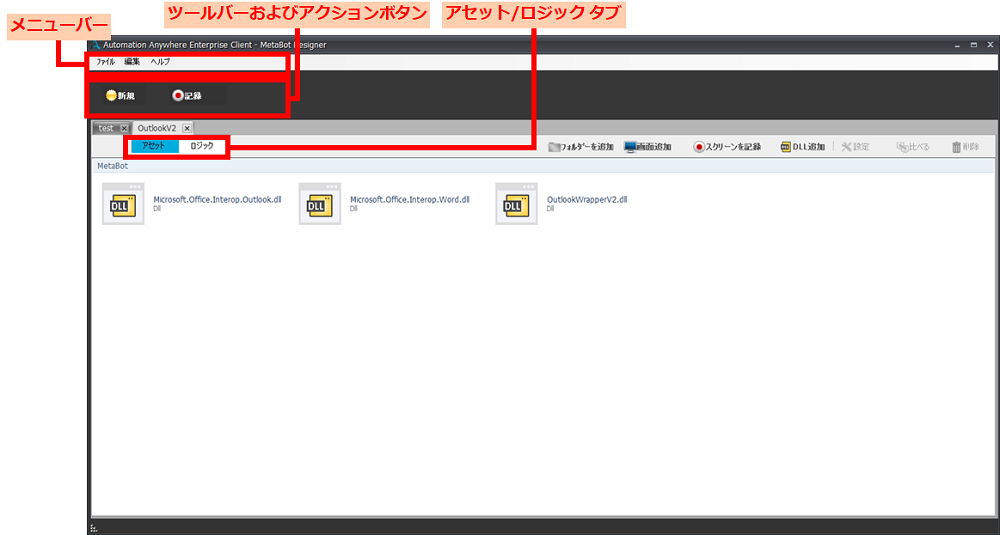The width and height of the screenshot is (1000, 535).
Task: Open the 編集 menu
Action: [x=132, y=62]
